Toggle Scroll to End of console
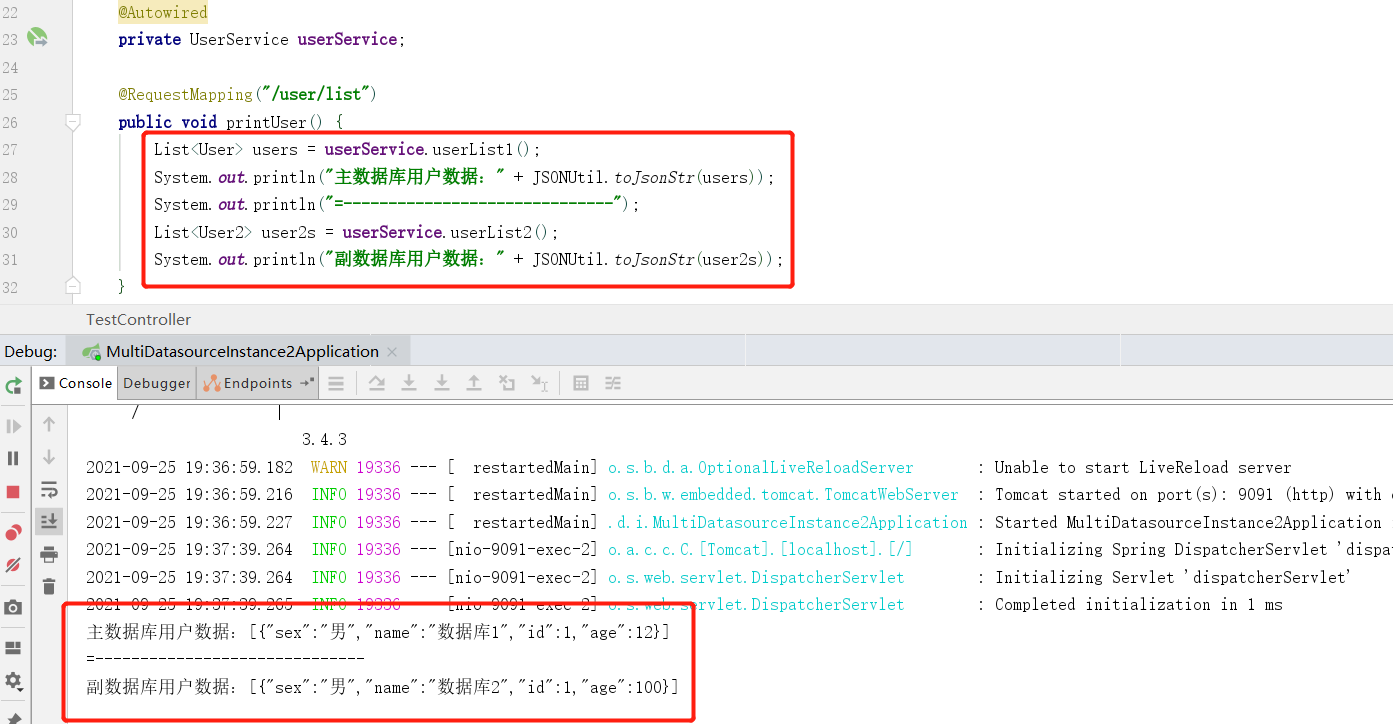 [49, 521]
